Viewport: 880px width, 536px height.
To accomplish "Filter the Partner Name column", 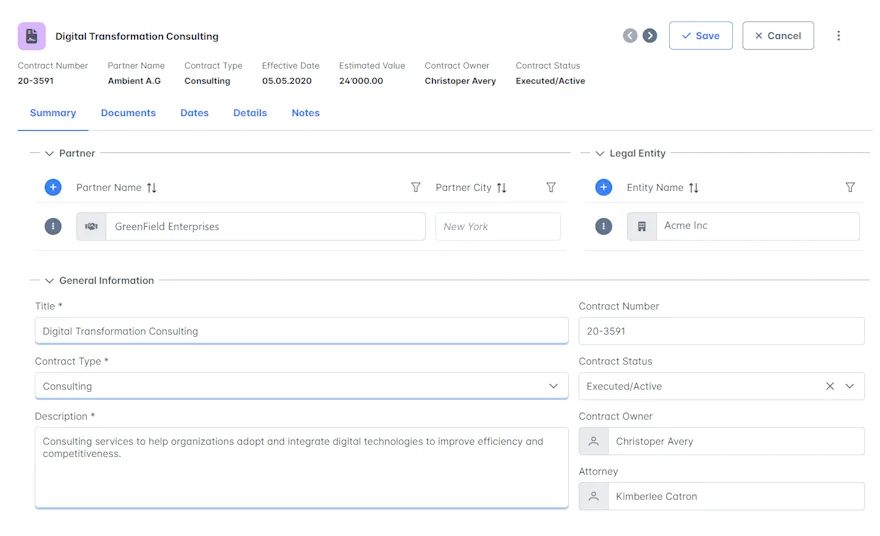I will coord(415,187).
